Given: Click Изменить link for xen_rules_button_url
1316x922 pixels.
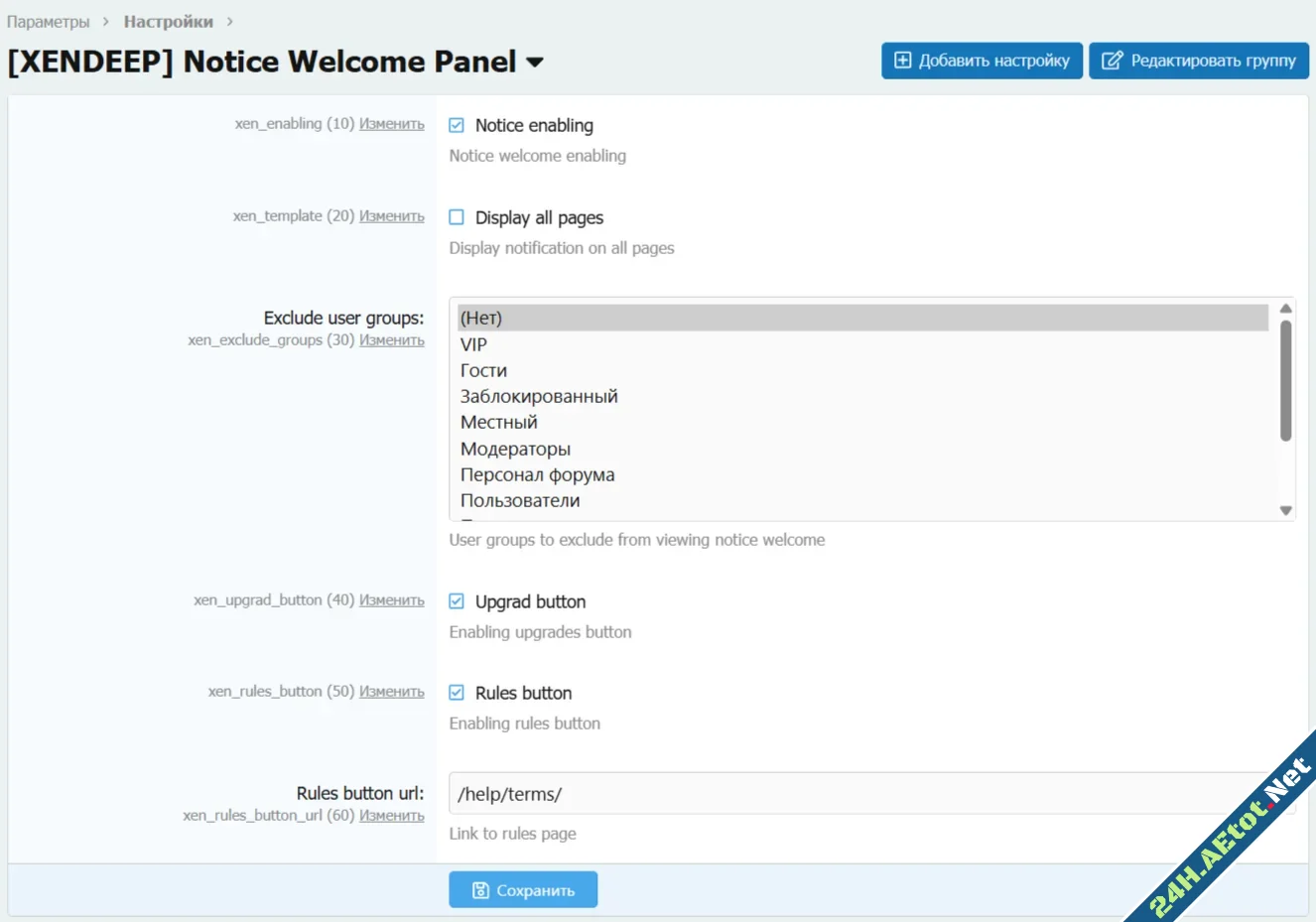Looking at the screenshot, I should click(x=391, y=816).
